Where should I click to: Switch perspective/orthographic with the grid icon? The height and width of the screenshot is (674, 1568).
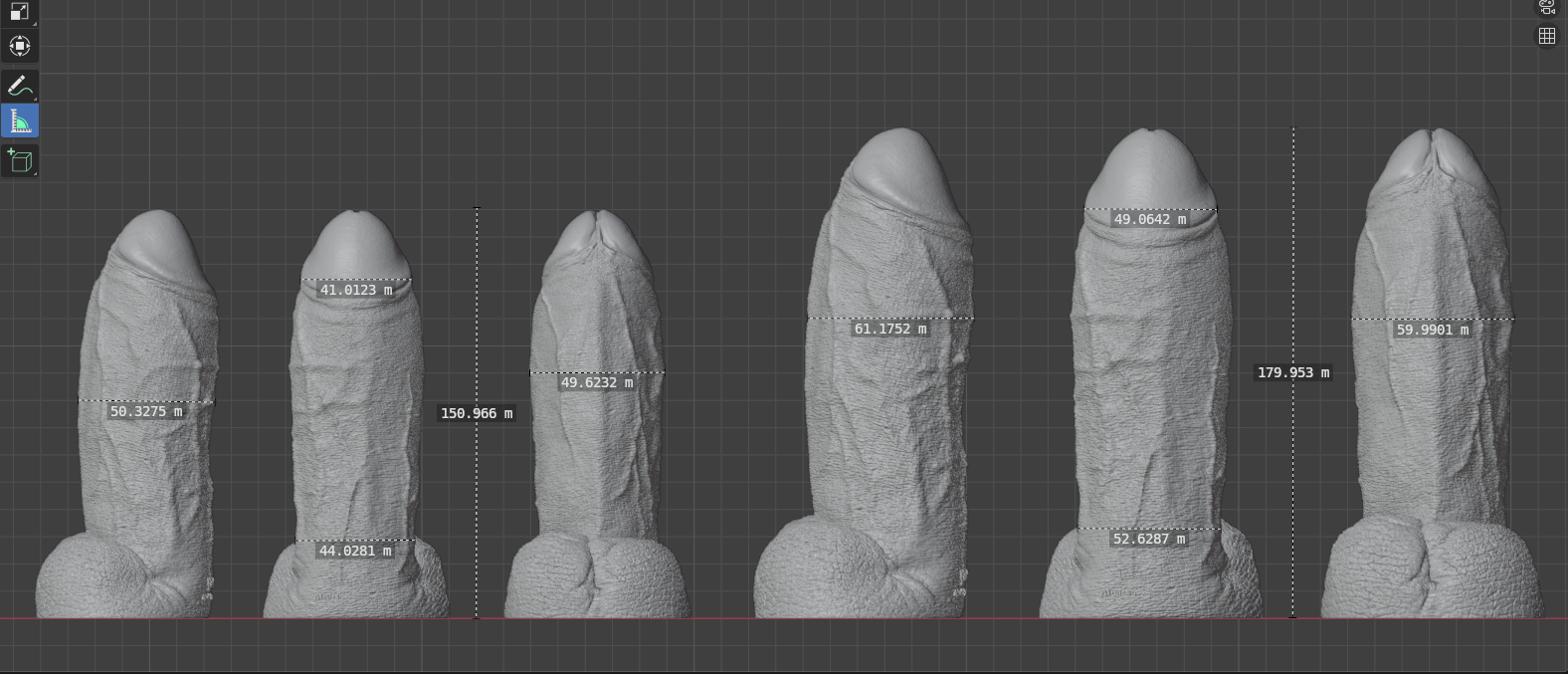tap(1546, 36)
